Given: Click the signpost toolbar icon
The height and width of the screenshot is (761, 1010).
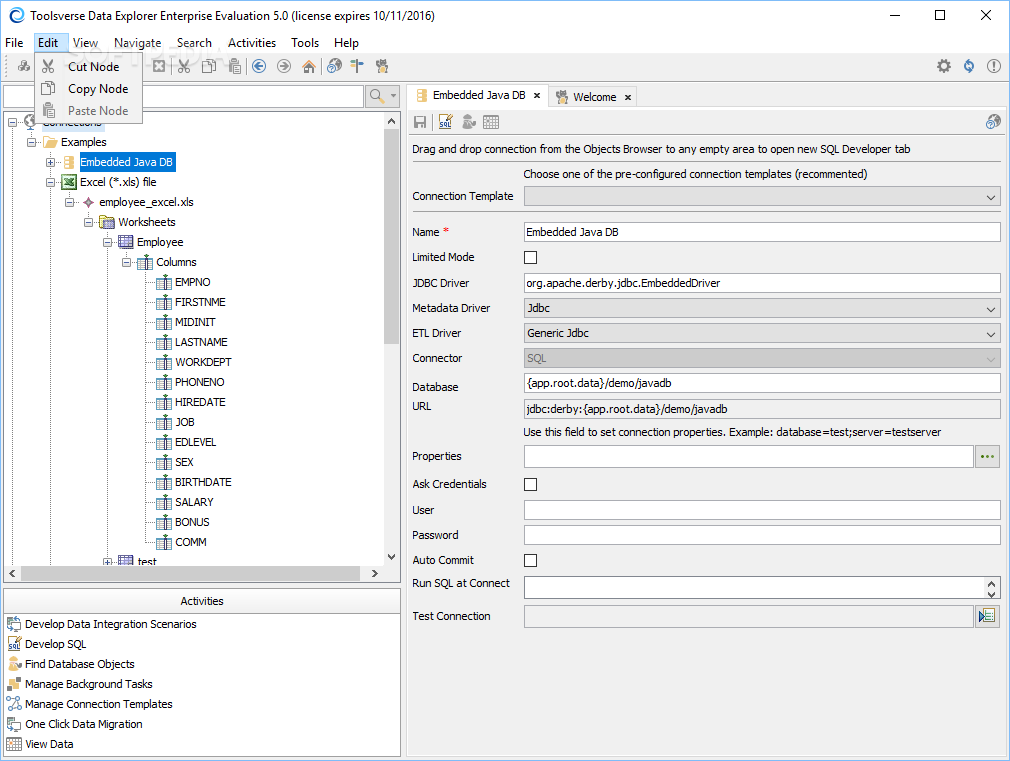Looking at the screenshot, I should tap(357, 66).
